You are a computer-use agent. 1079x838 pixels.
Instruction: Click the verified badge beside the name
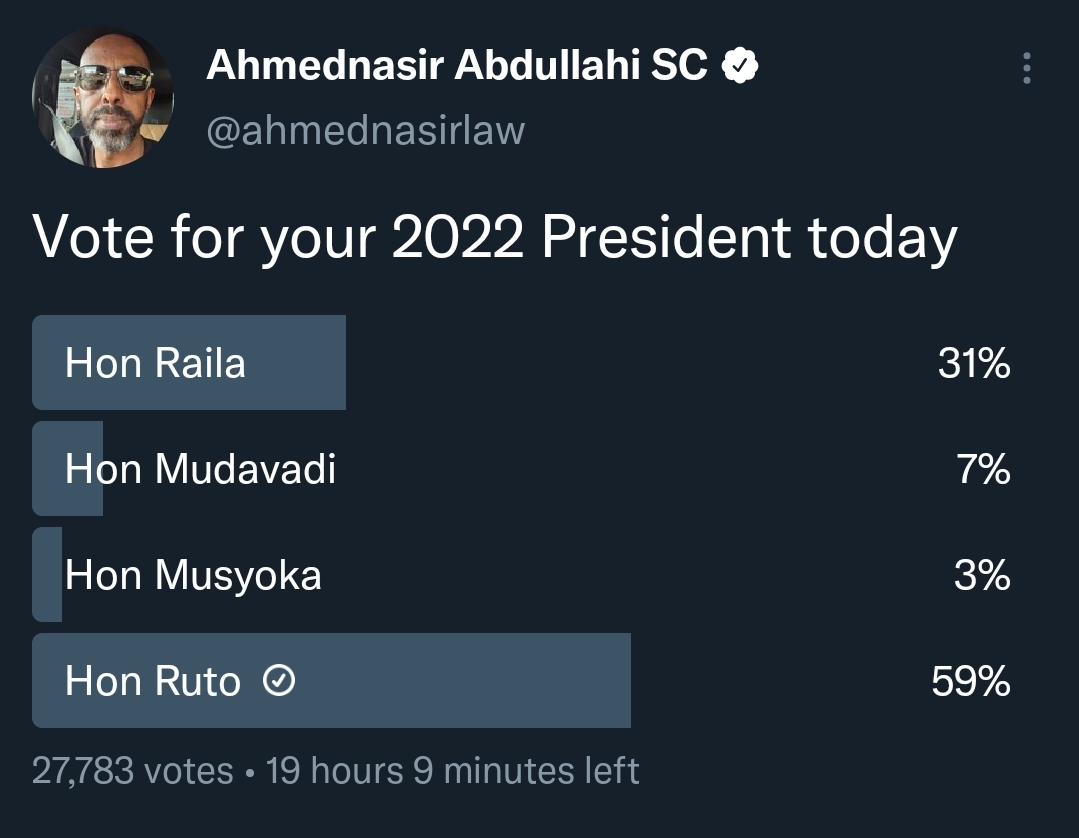(740, 67)
